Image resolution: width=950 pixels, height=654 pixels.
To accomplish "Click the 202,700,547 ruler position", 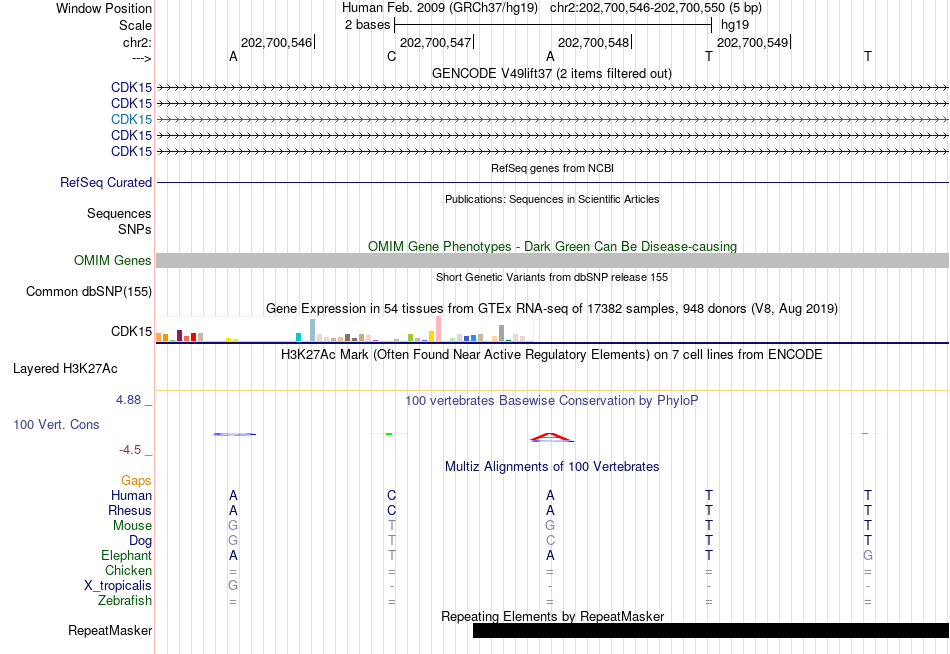I will click(x=436, y=42).
